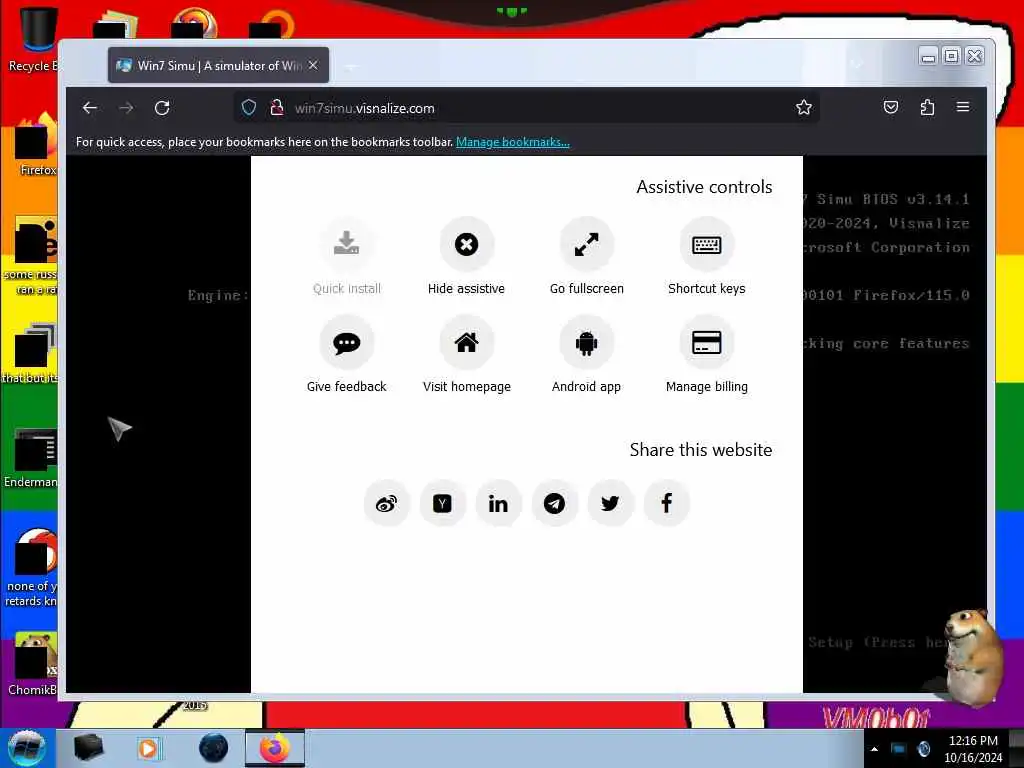Share this website on LinkedIn

point(498,503)
